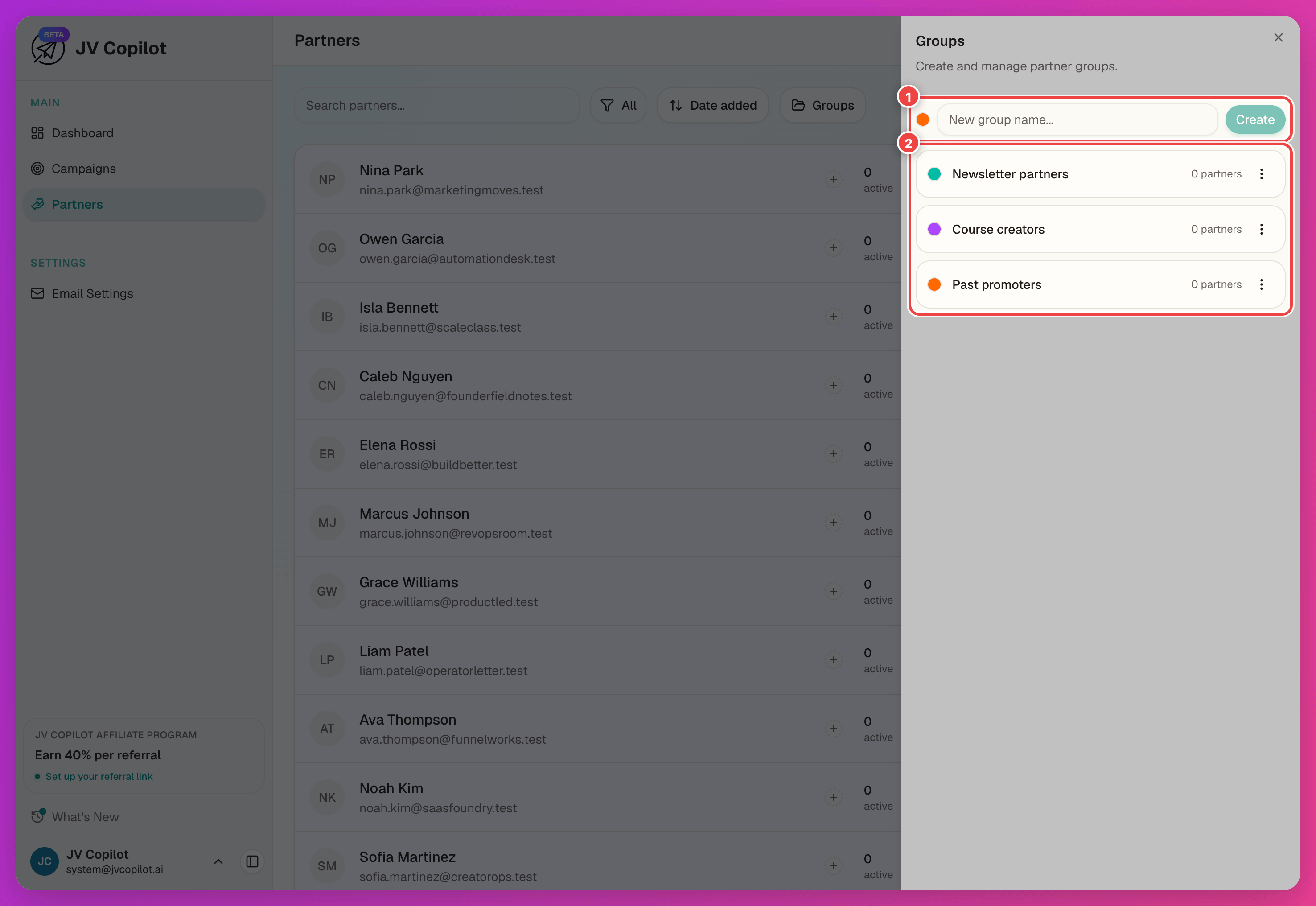Click the Campaigns target icon
The width and height of the screenshot is (1316, 906).
point(37,169)
